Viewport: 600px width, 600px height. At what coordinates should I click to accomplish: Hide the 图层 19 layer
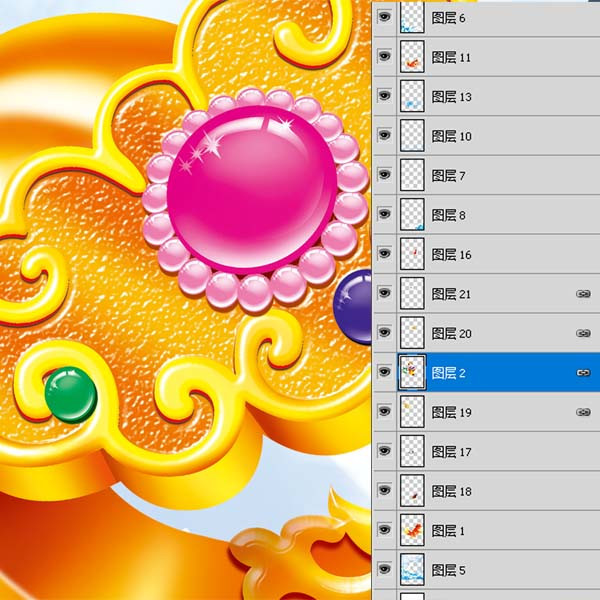tap(384, 411)
